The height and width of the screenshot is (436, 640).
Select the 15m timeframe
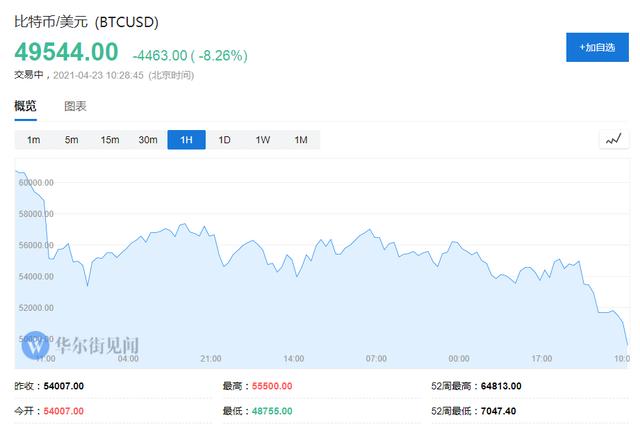tap(109, 140)
